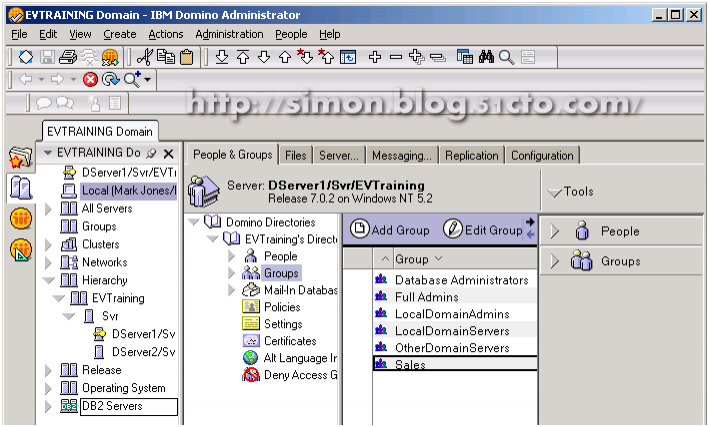Switch to the Files tab
Viewport: 709px width, 427px height.
(x=296, y=155)
